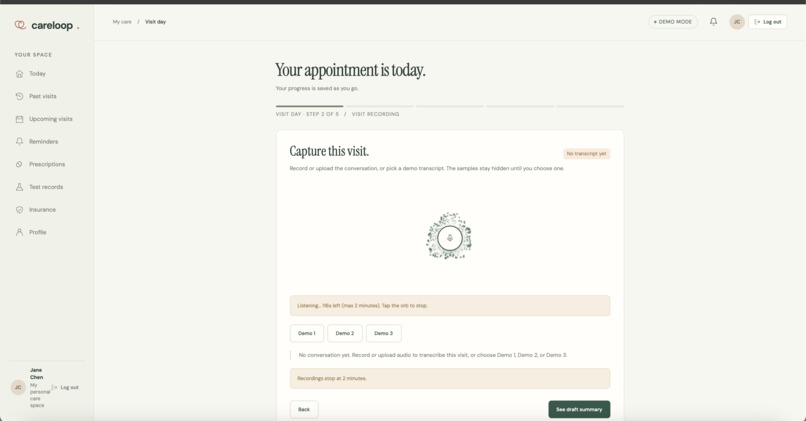Open Prescriptions page
806x421 pixels.
[x=47, y=164]
